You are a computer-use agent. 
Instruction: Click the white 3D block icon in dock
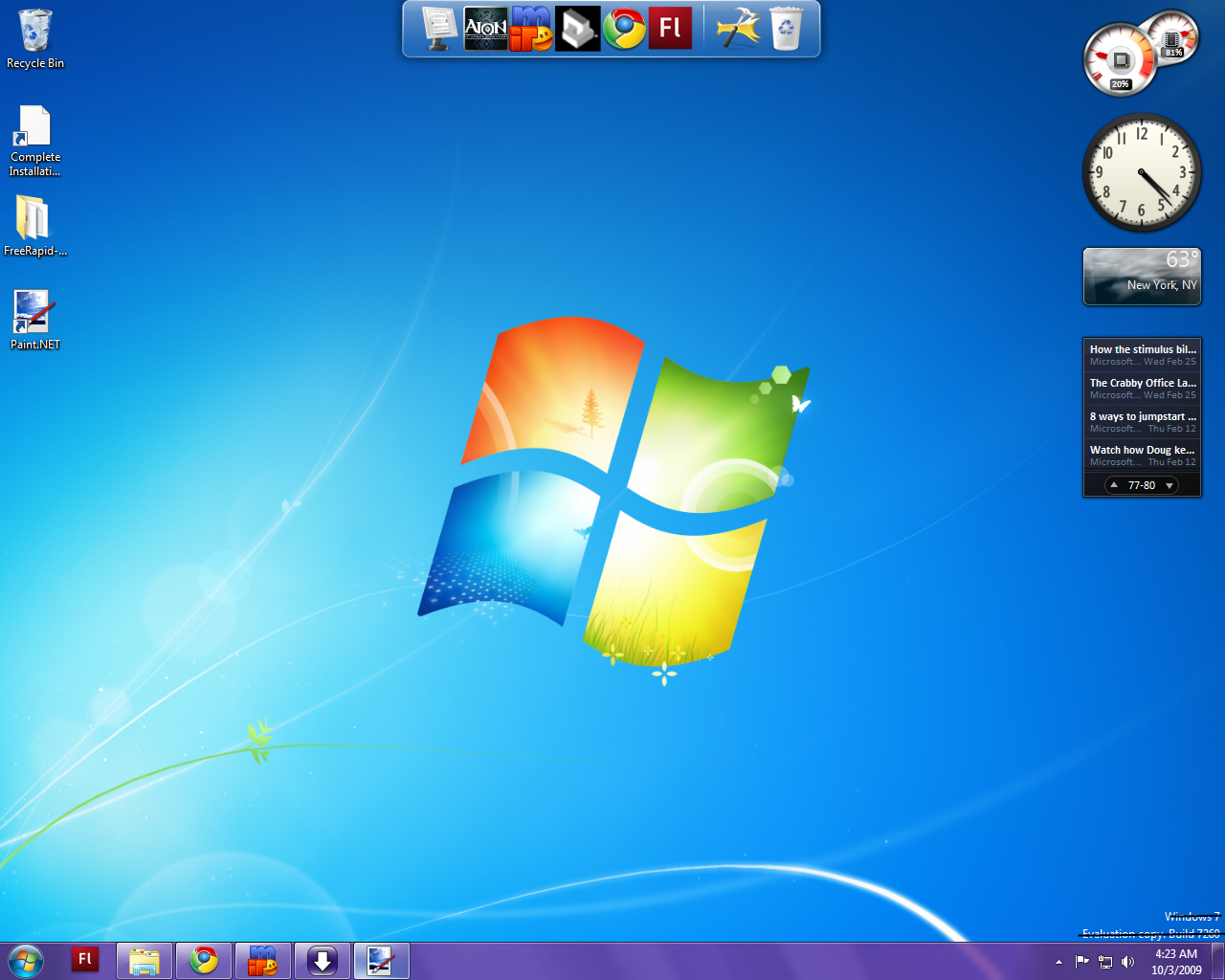578,29
